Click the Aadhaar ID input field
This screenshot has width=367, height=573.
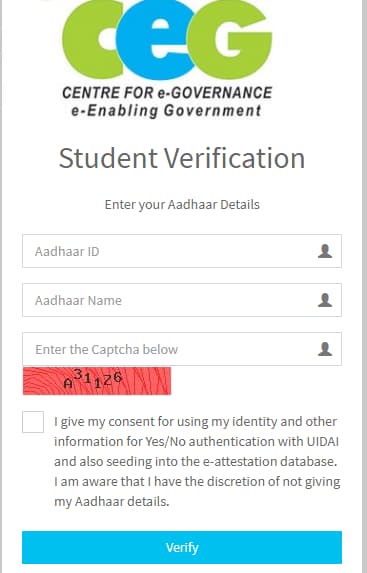[x=182, y=251]
